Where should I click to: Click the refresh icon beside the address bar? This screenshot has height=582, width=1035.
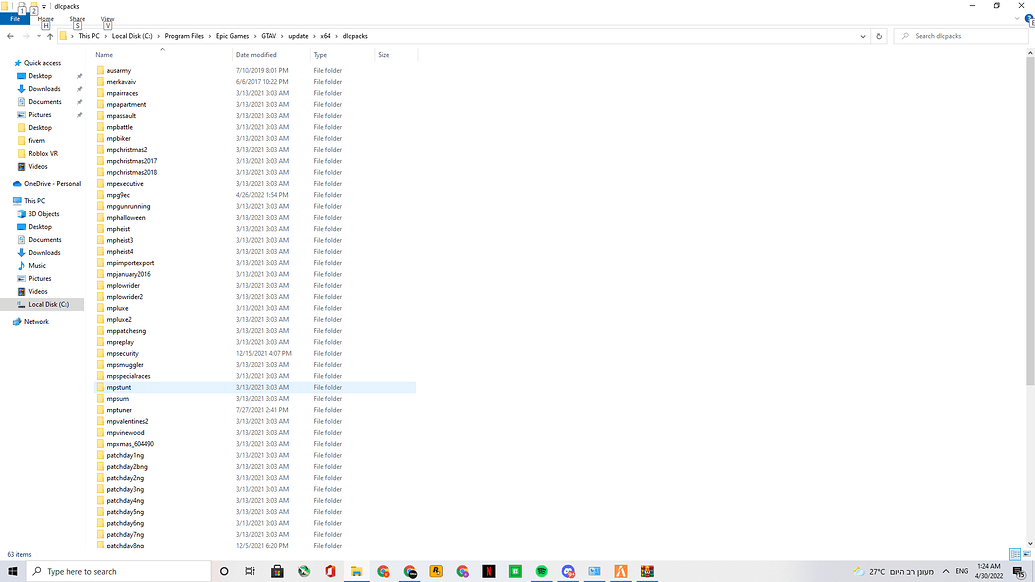tap(878, 36)
